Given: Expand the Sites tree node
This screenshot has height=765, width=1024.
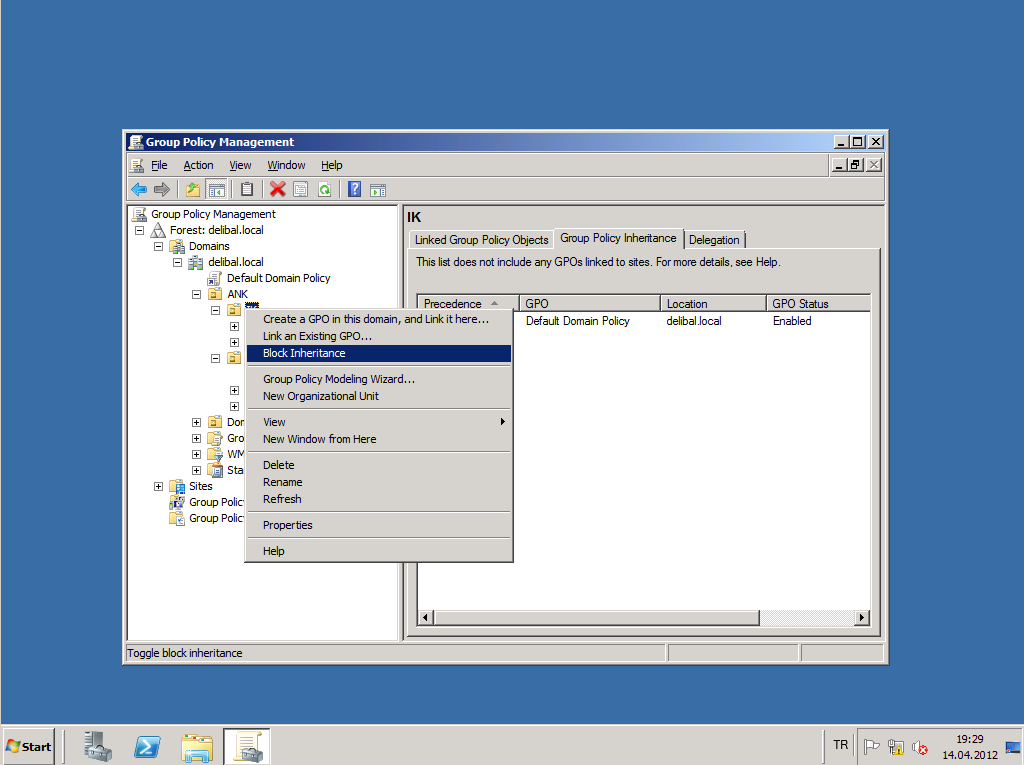Looking at the screenshot, I should 158,486.
